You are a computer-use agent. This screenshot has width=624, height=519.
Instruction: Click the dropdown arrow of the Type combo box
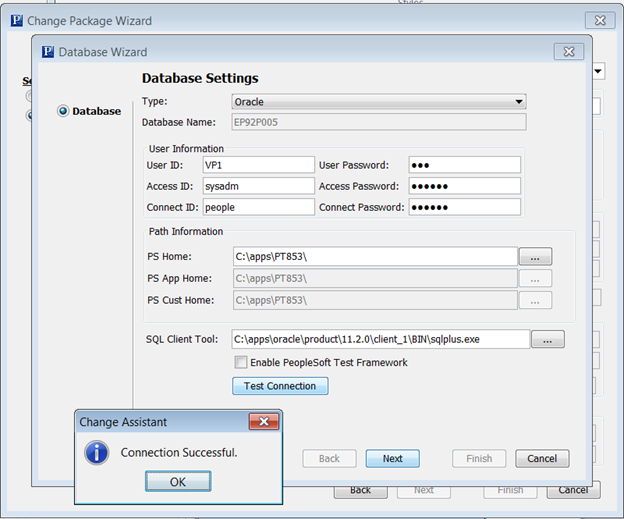coord(519,102)
